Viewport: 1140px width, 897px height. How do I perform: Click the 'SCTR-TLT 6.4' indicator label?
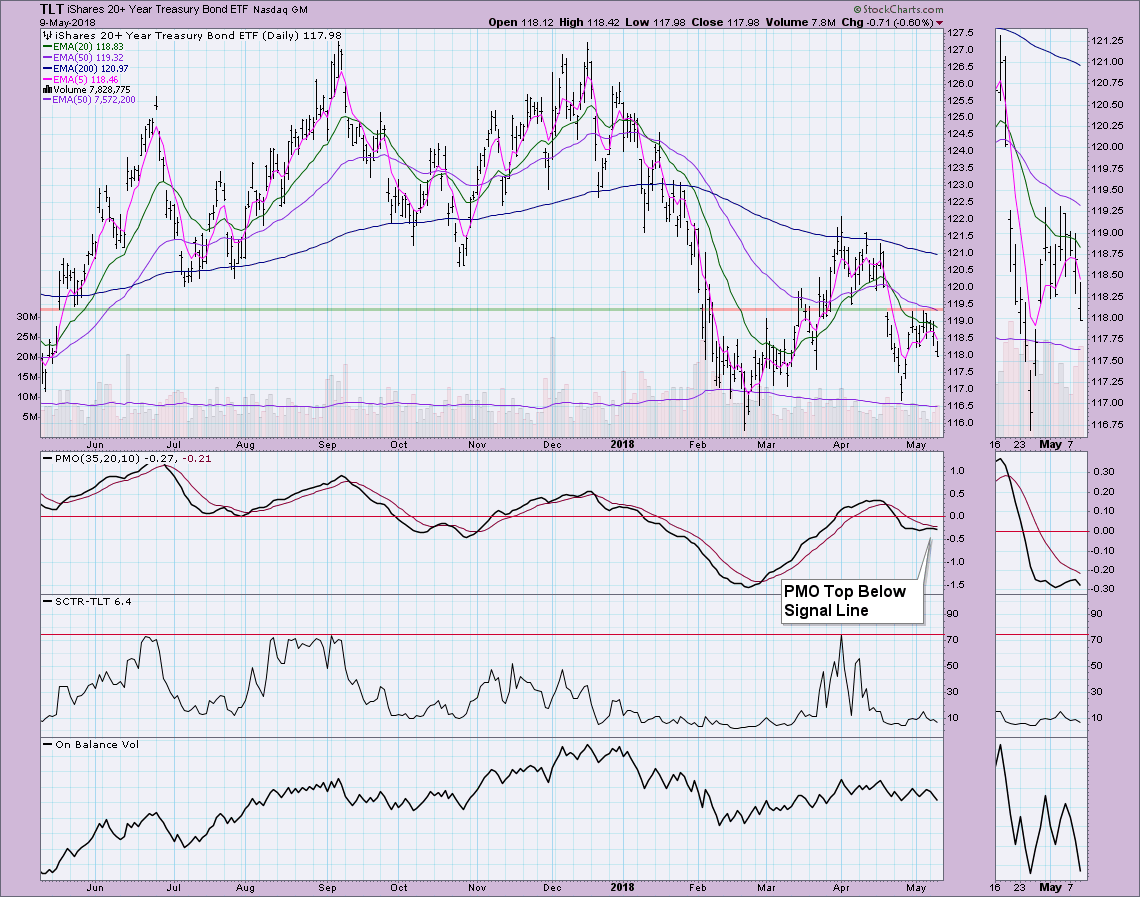[93, 601]
